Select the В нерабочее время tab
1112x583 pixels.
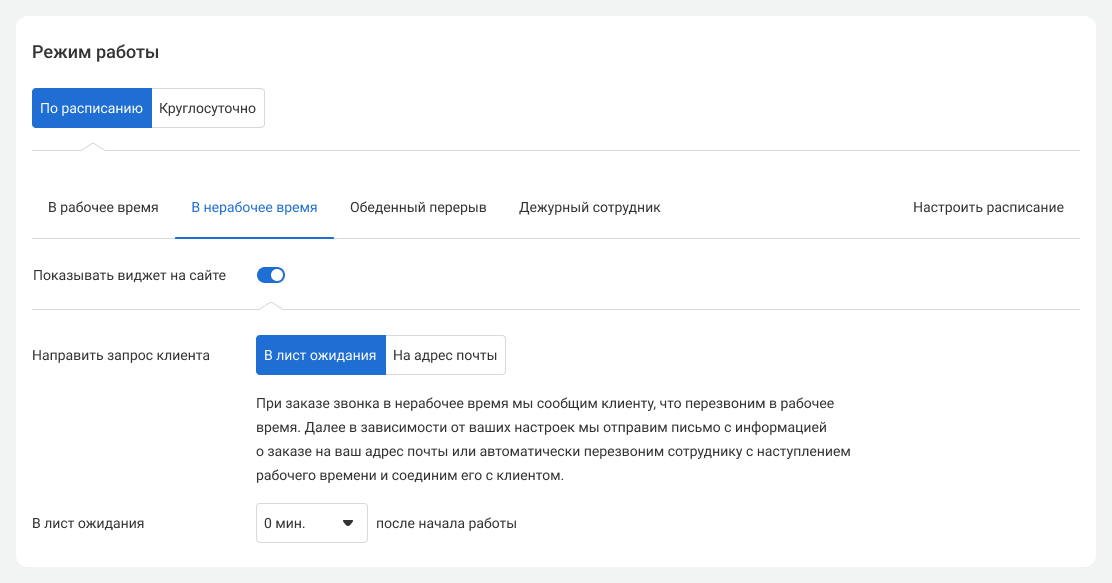pyautogui.click(x=254, y=208)
